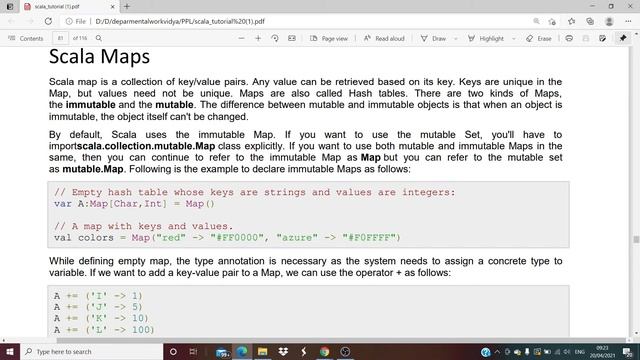This screenshot has width=640, height=360.
Task: Save PDF as a copy
Action: 602,38
